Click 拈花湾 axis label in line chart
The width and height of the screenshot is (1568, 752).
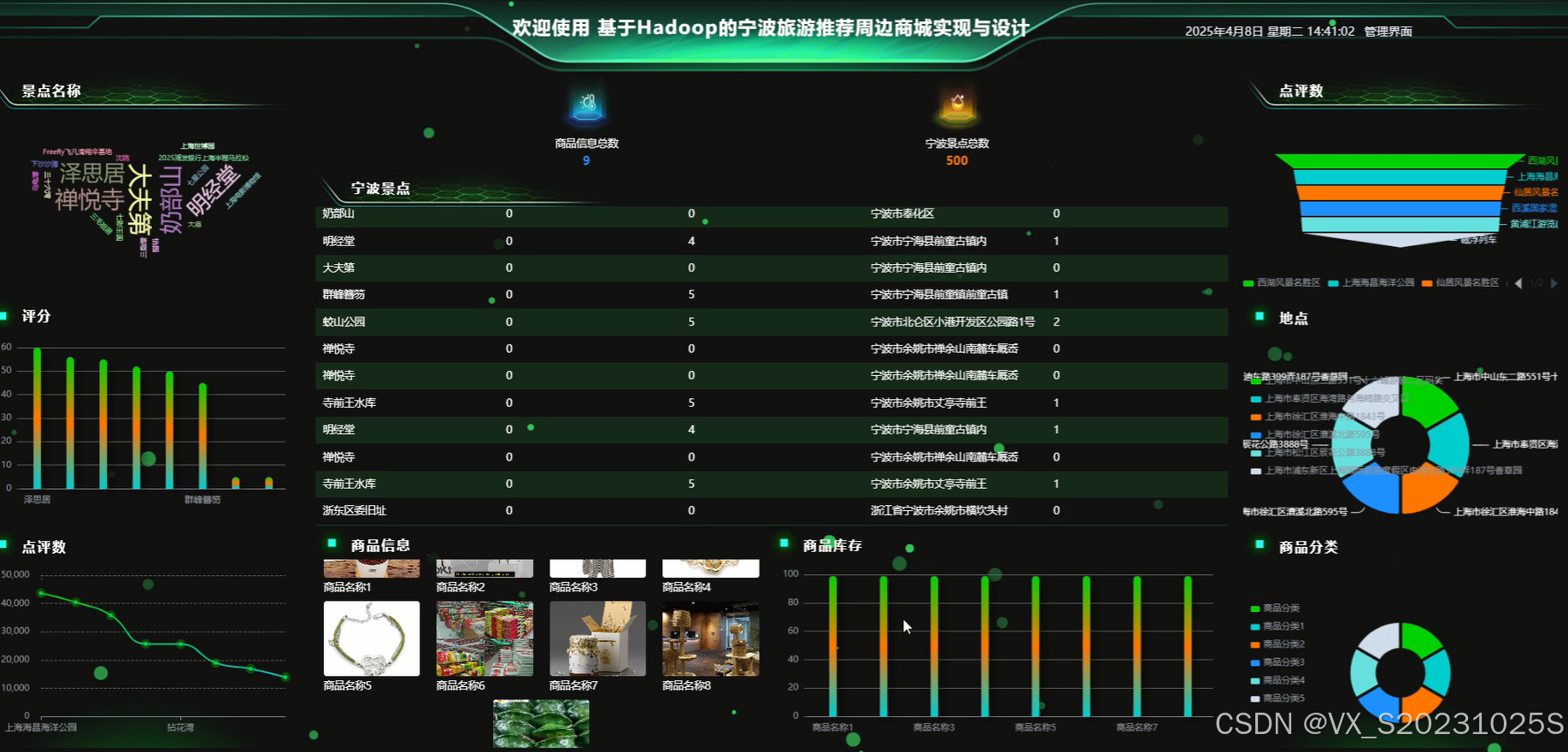tap(180, 727)
